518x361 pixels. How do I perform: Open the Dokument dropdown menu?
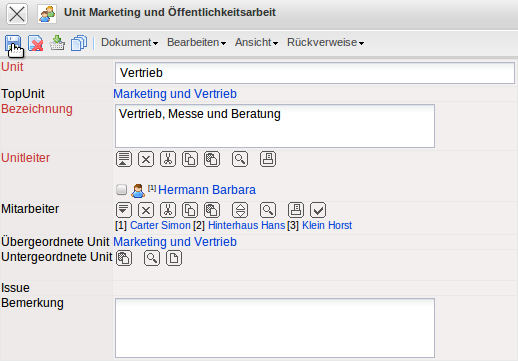point(129,43)
